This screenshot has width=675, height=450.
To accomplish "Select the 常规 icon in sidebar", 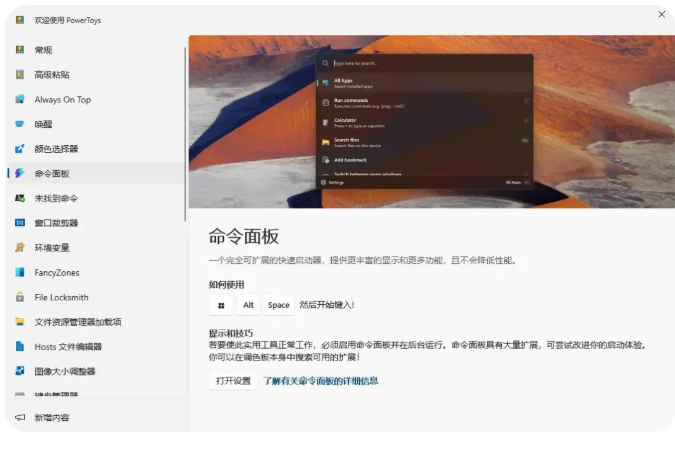I will [20, 50].
